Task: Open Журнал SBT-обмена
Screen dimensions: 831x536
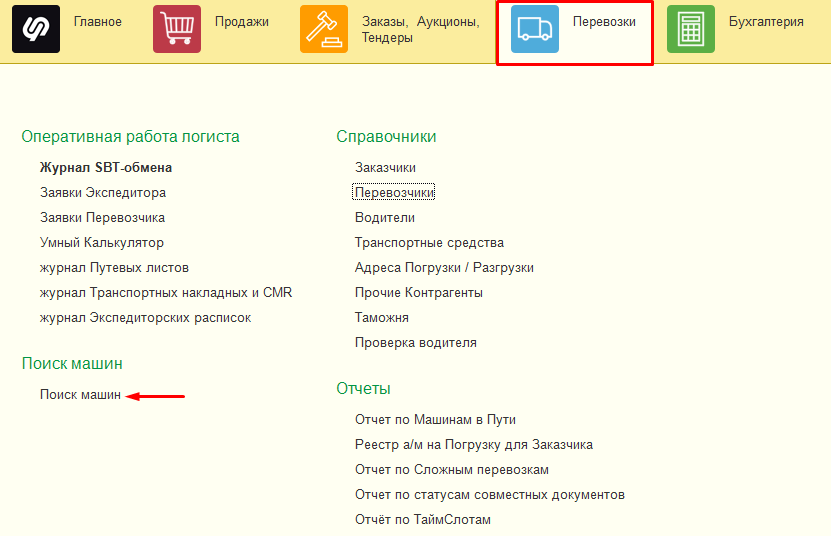Action: pos(106,168)
